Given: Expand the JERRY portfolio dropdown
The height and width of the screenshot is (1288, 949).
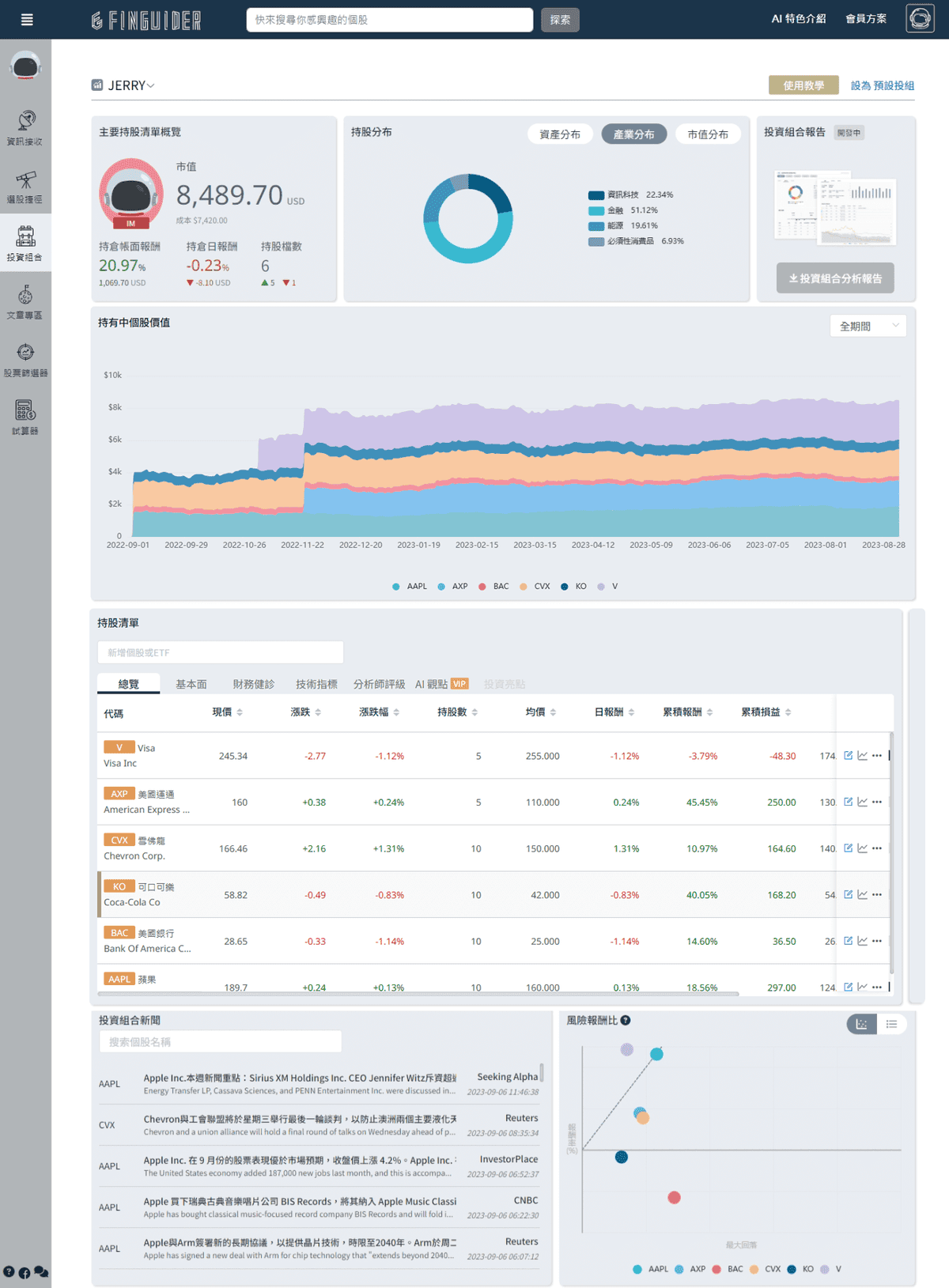Looking at the screenshot, I should coord(131,85).
